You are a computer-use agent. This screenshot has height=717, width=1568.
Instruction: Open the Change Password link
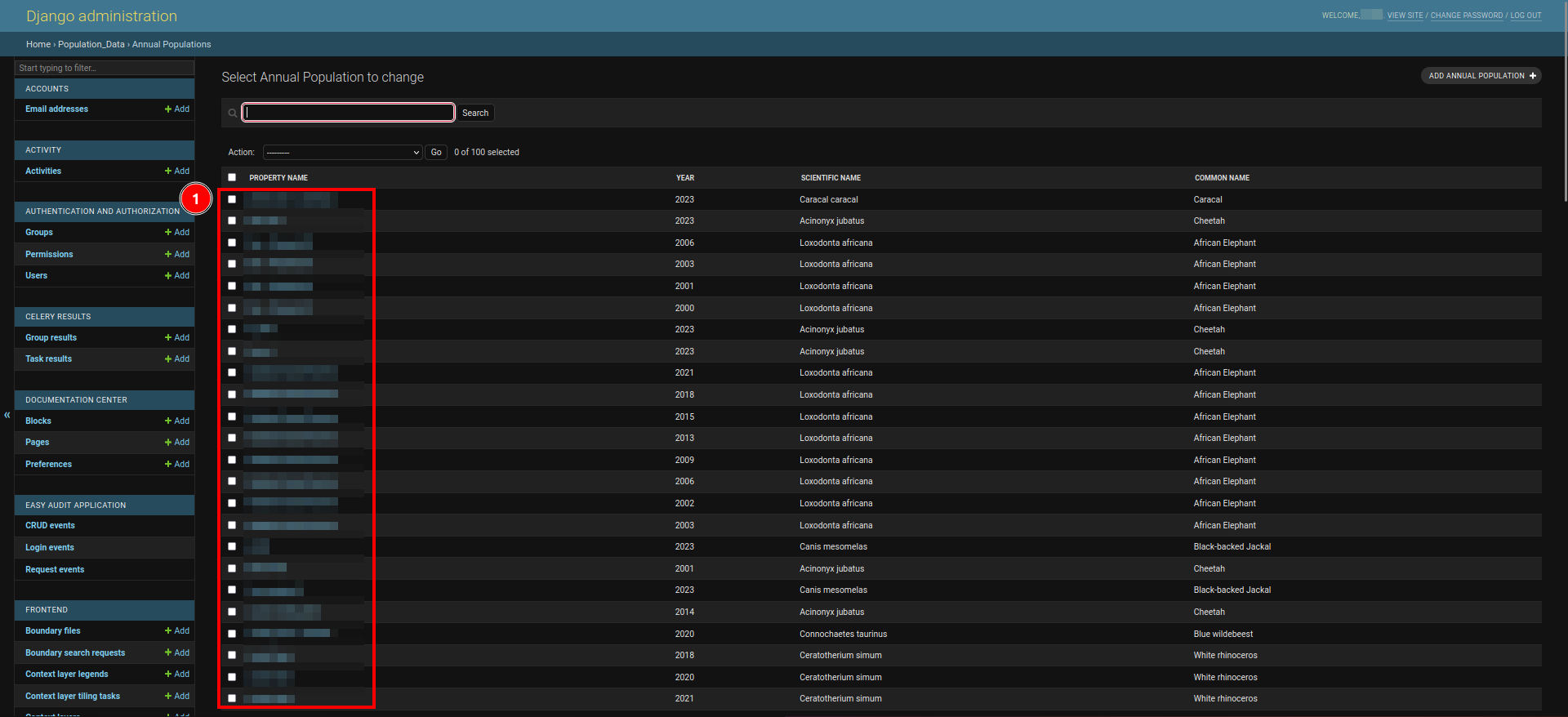1466,16
